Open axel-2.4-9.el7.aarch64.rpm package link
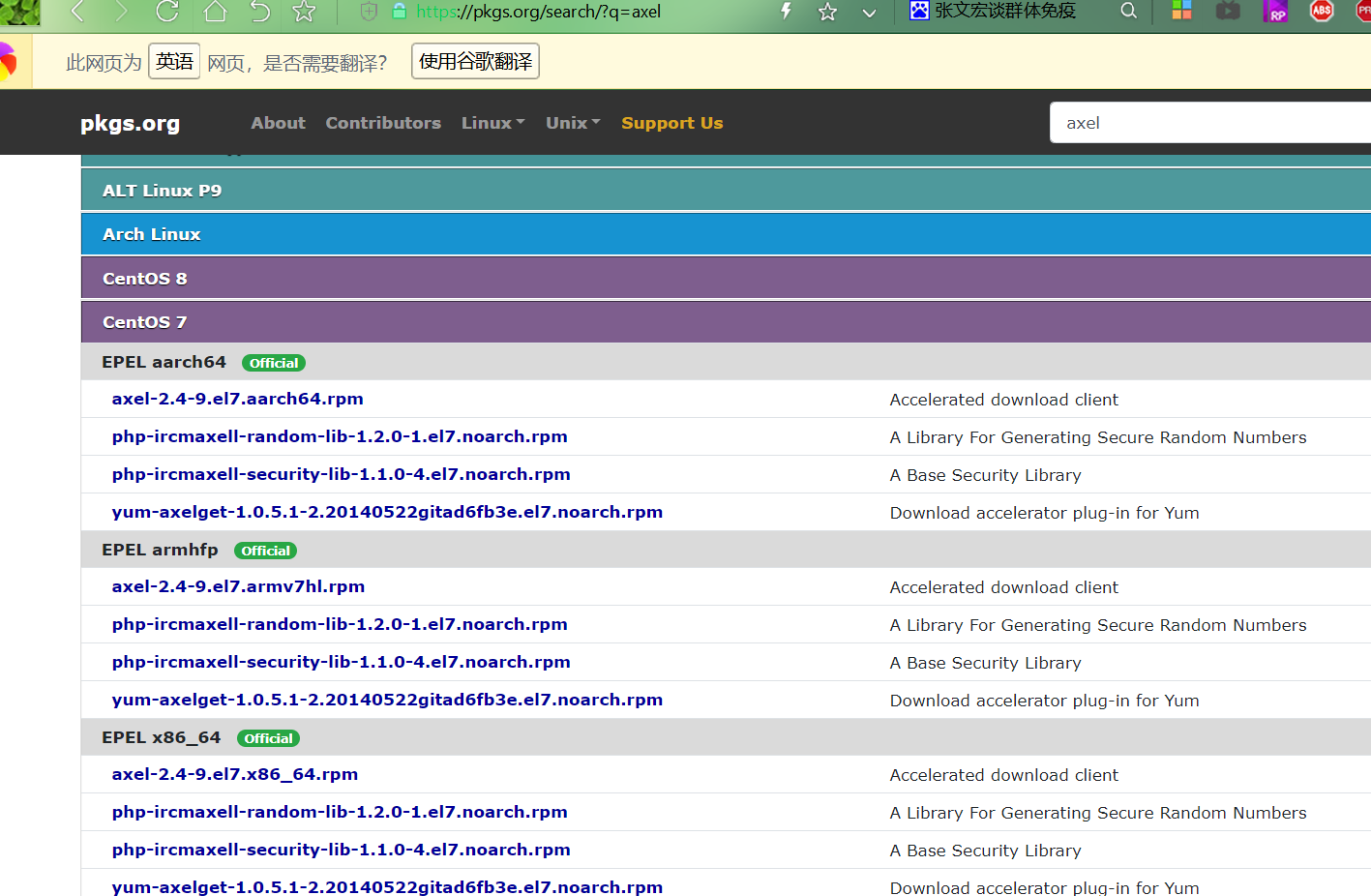1371x896 pixels. 237,399
